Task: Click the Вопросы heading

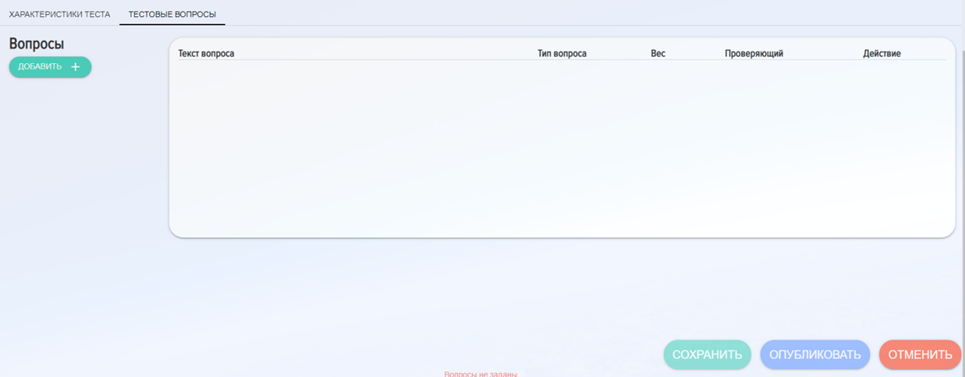Action: pyautogui.click(x=37, y=44)
